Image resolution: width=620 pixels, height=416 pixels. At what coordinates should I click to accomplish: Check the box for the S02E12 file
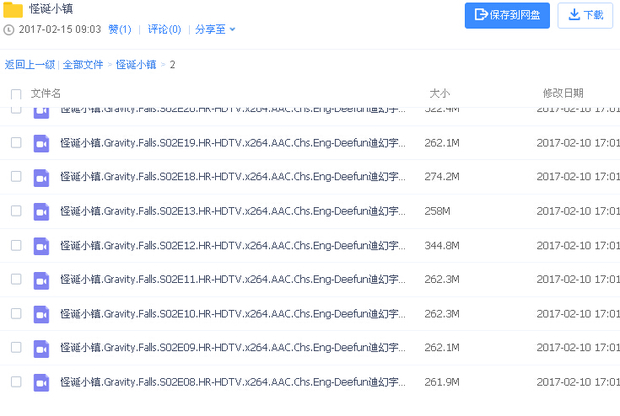pos(16,245)
